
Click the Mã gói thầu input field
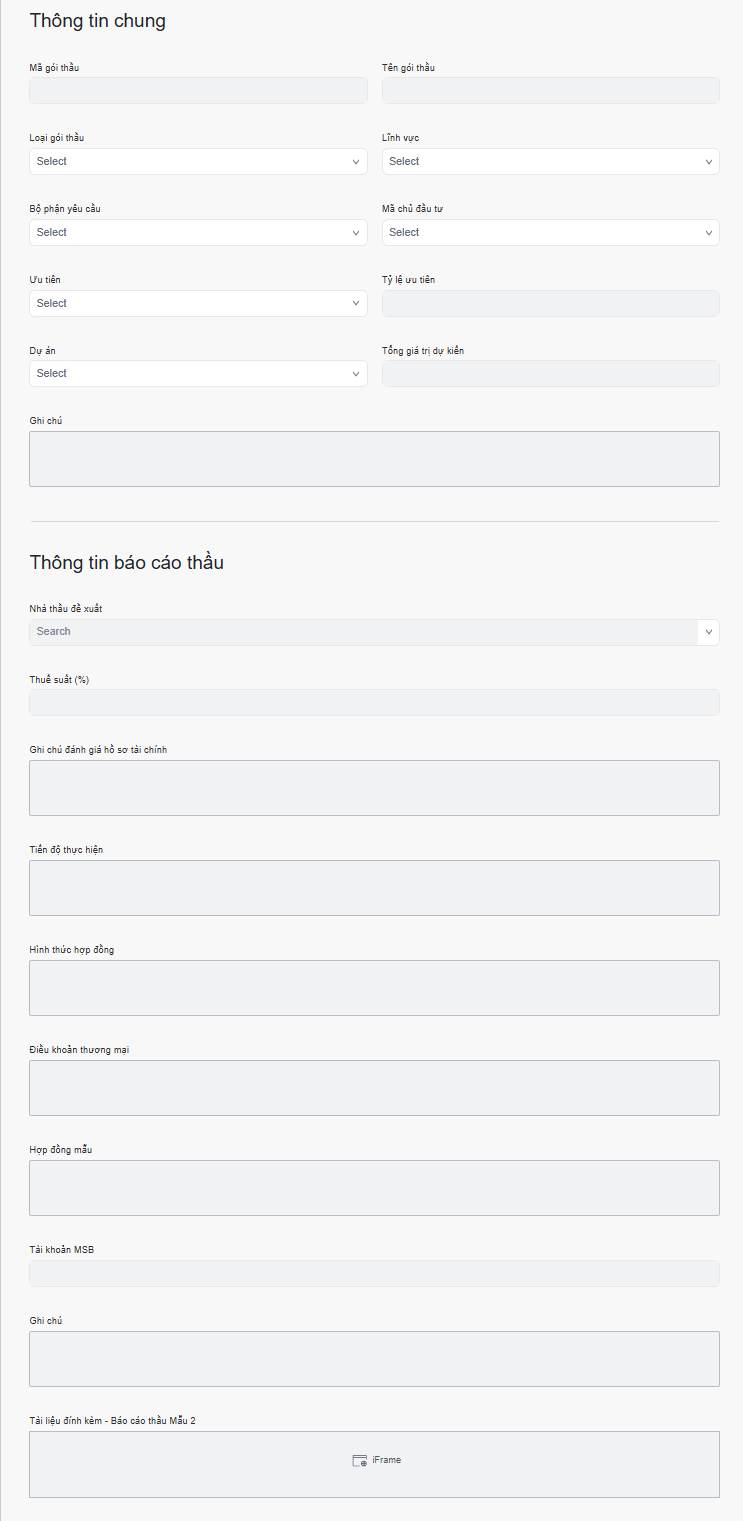pyautogui.click(x=198, y=91)
